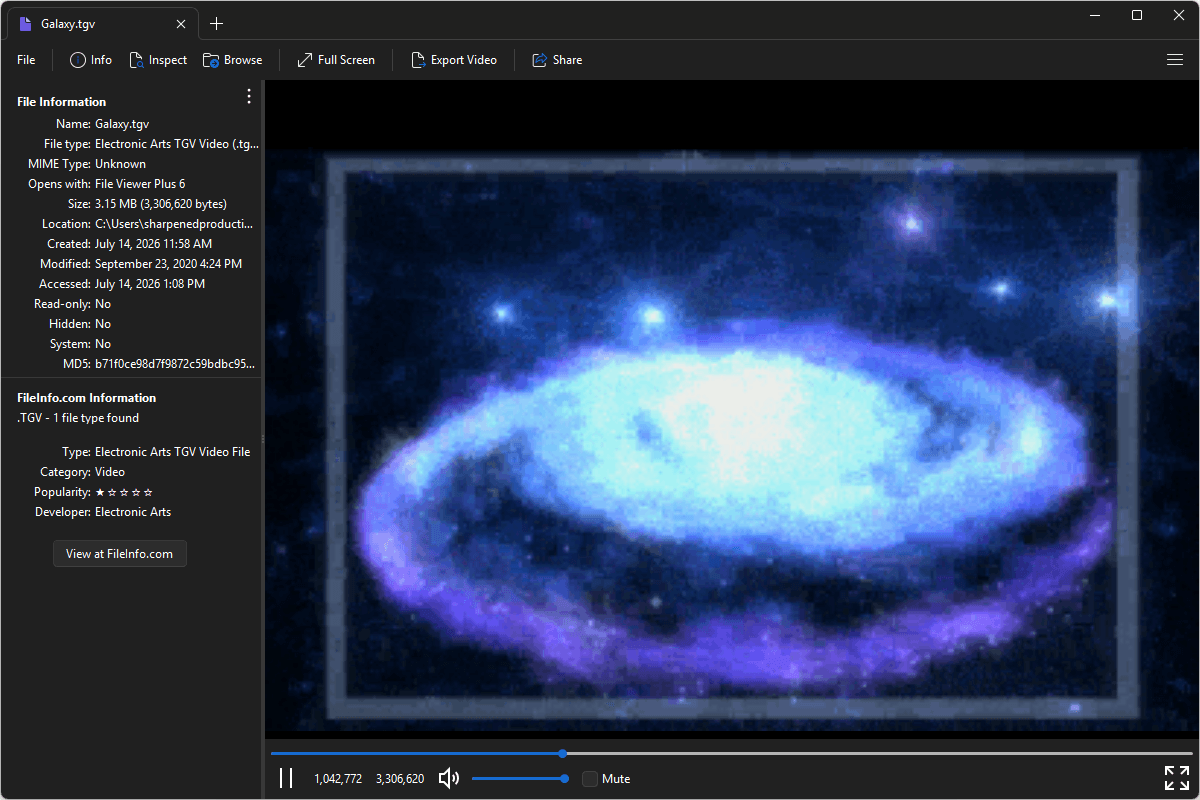The width and height of the screenshot is (1200, 800).
Task: Click the Share toolbar button
Action: [x=557, y=60]
